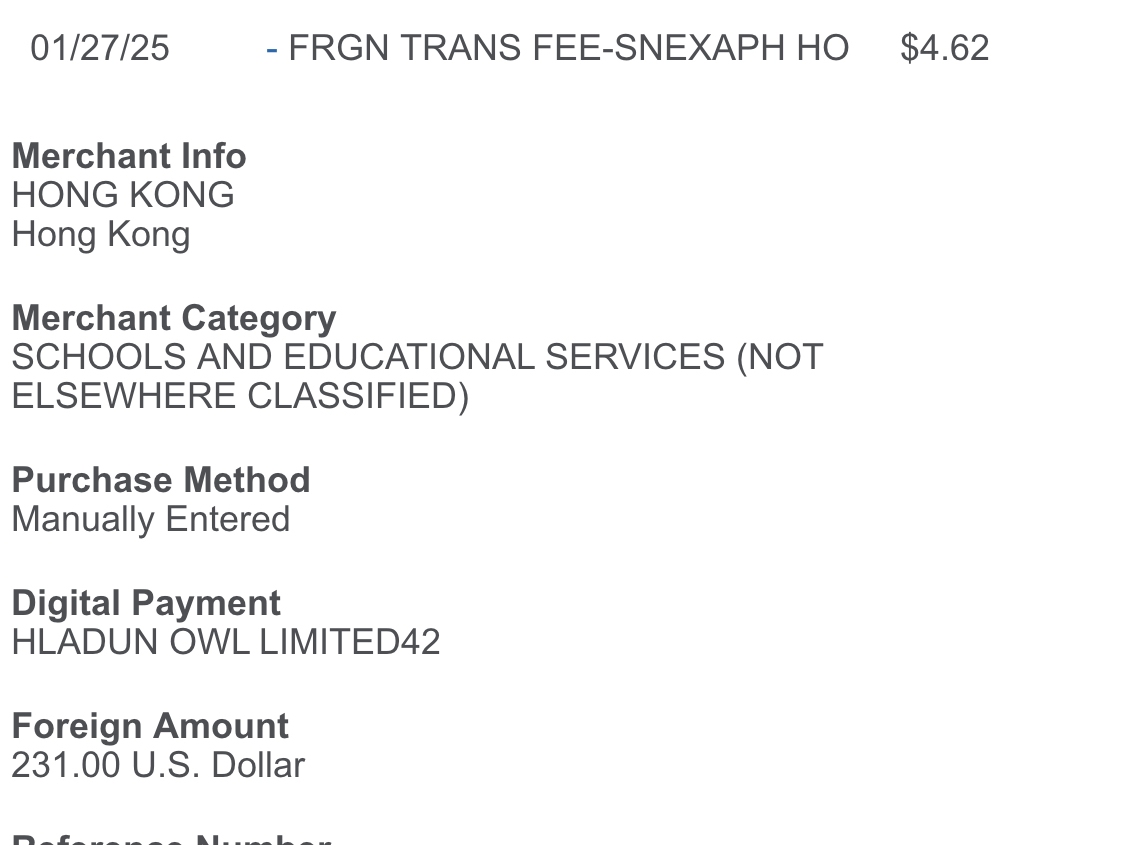Viewport: 1125px width, 845px height.
Task: Select the $4.62 transaction amount
Action: [x=944, y=49]
